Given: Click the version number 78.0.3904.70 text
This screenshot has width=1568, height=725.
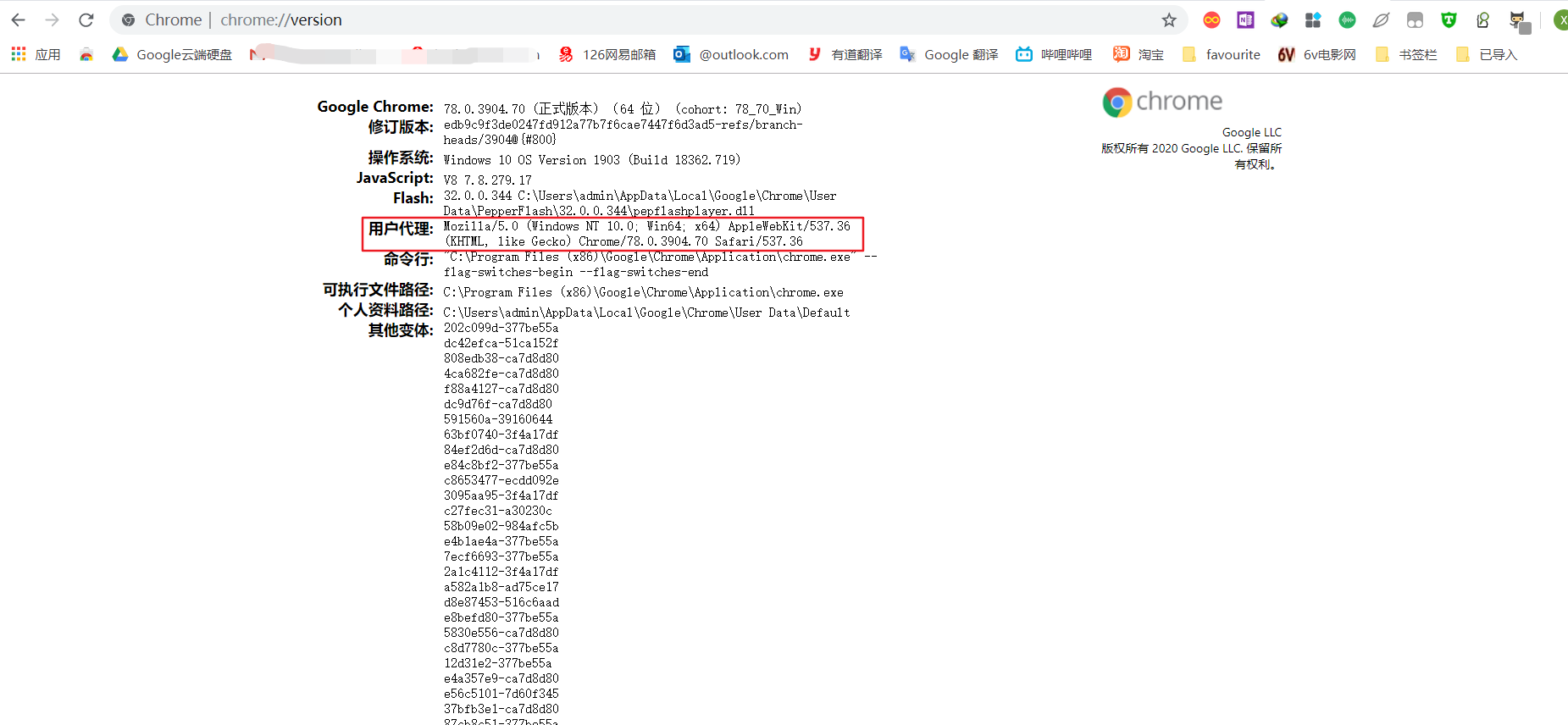Looking at the screenshot, I should pyautogui.click(x=485, y=109).
